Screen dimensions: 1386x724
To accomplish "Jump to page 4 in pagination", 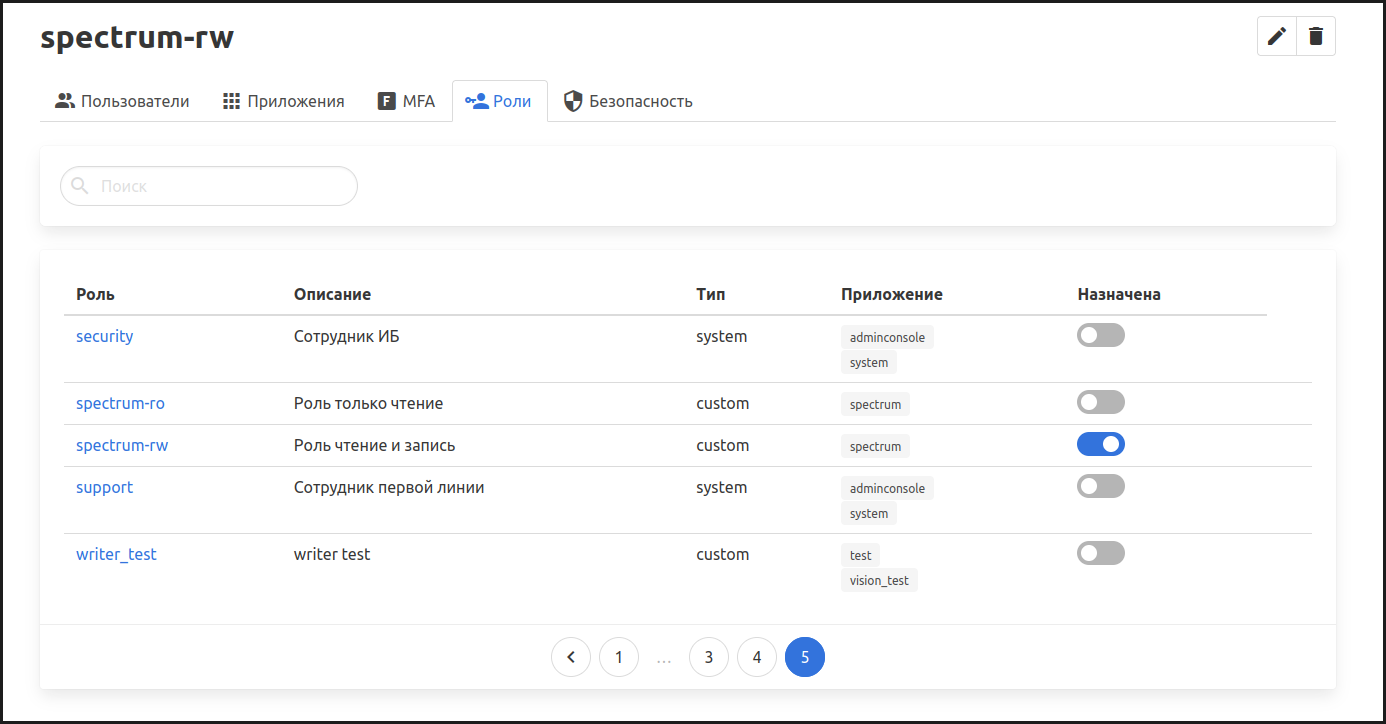I will pos(757,657).
